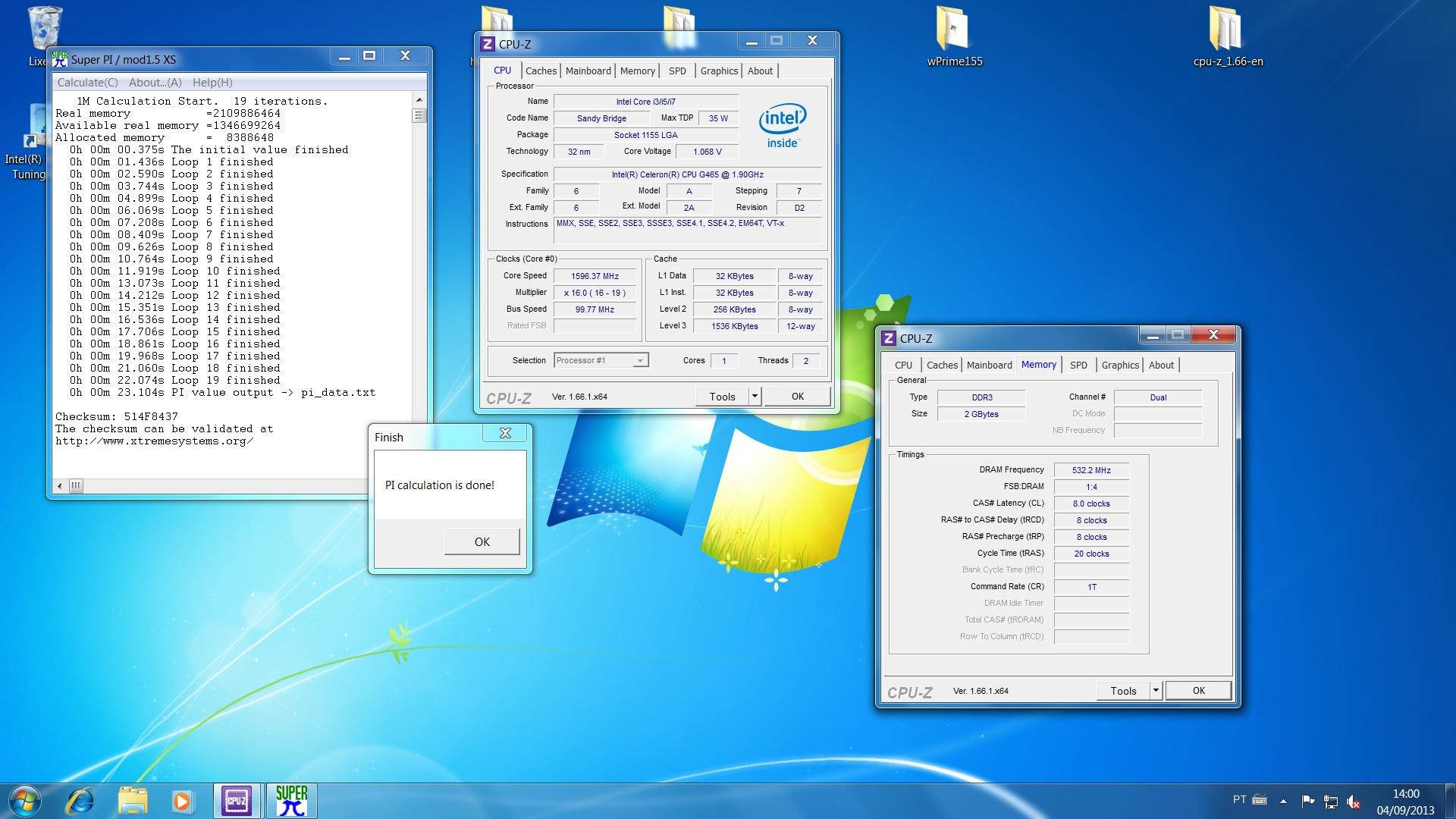Switch to Caches tab in CPU window

(541, 71)
